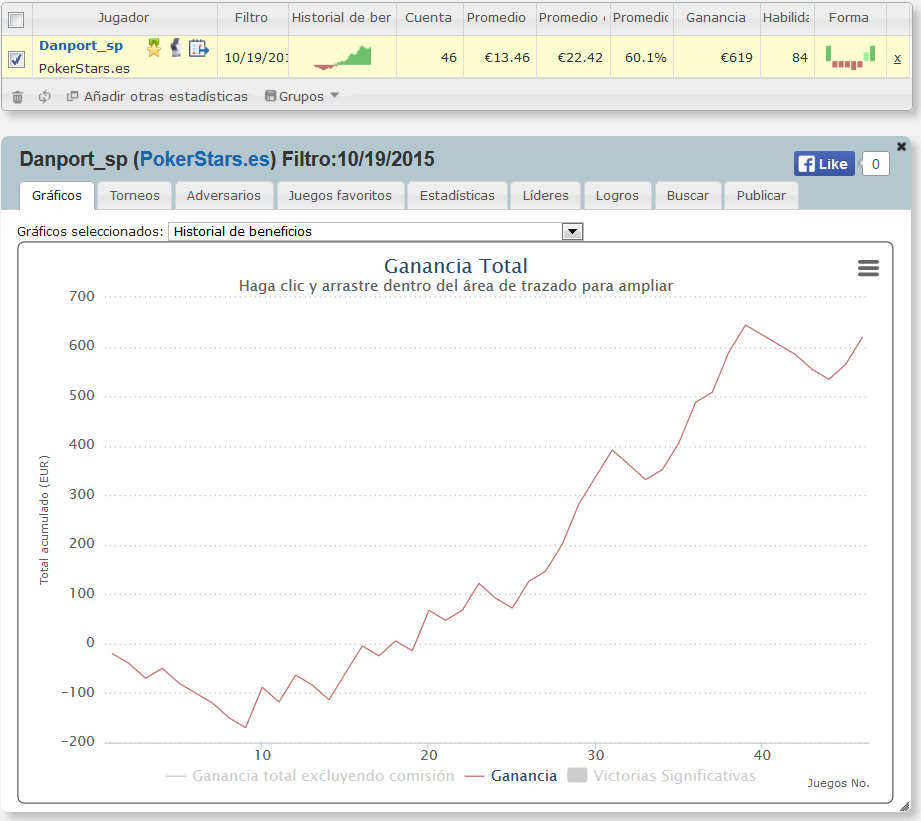921x821 pixels.
Task: Open the Danport_sp player link
Action: pos(81,46)
